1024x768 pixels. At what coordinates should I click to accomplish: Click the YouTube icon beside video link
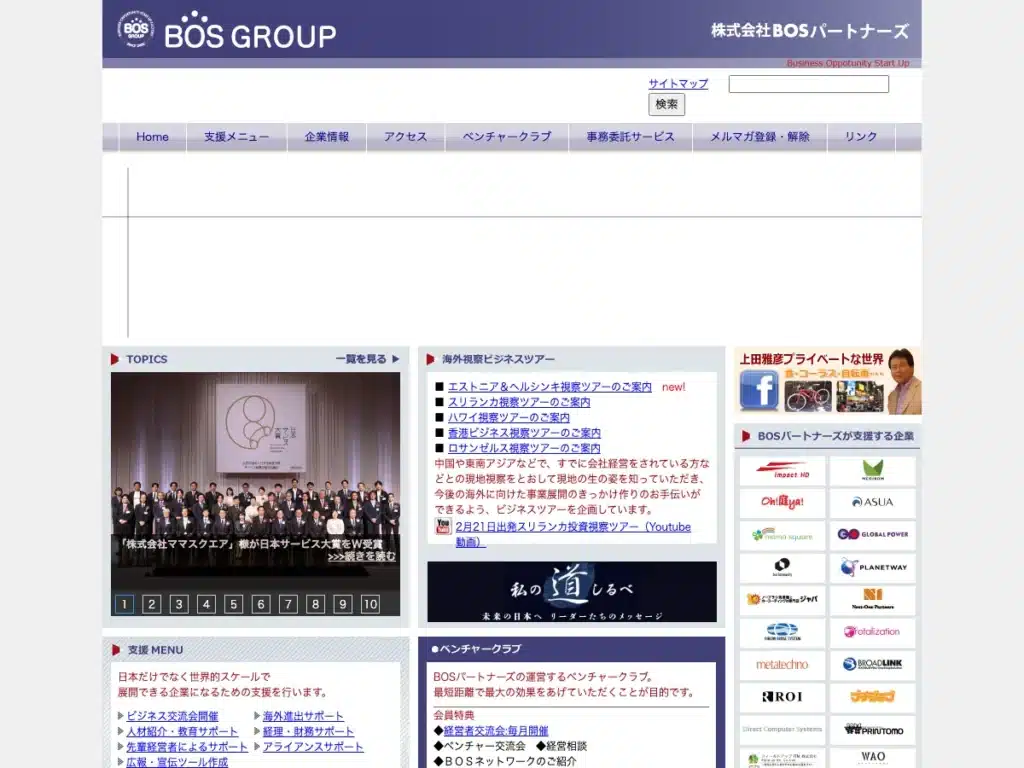(x=443, y=526)
